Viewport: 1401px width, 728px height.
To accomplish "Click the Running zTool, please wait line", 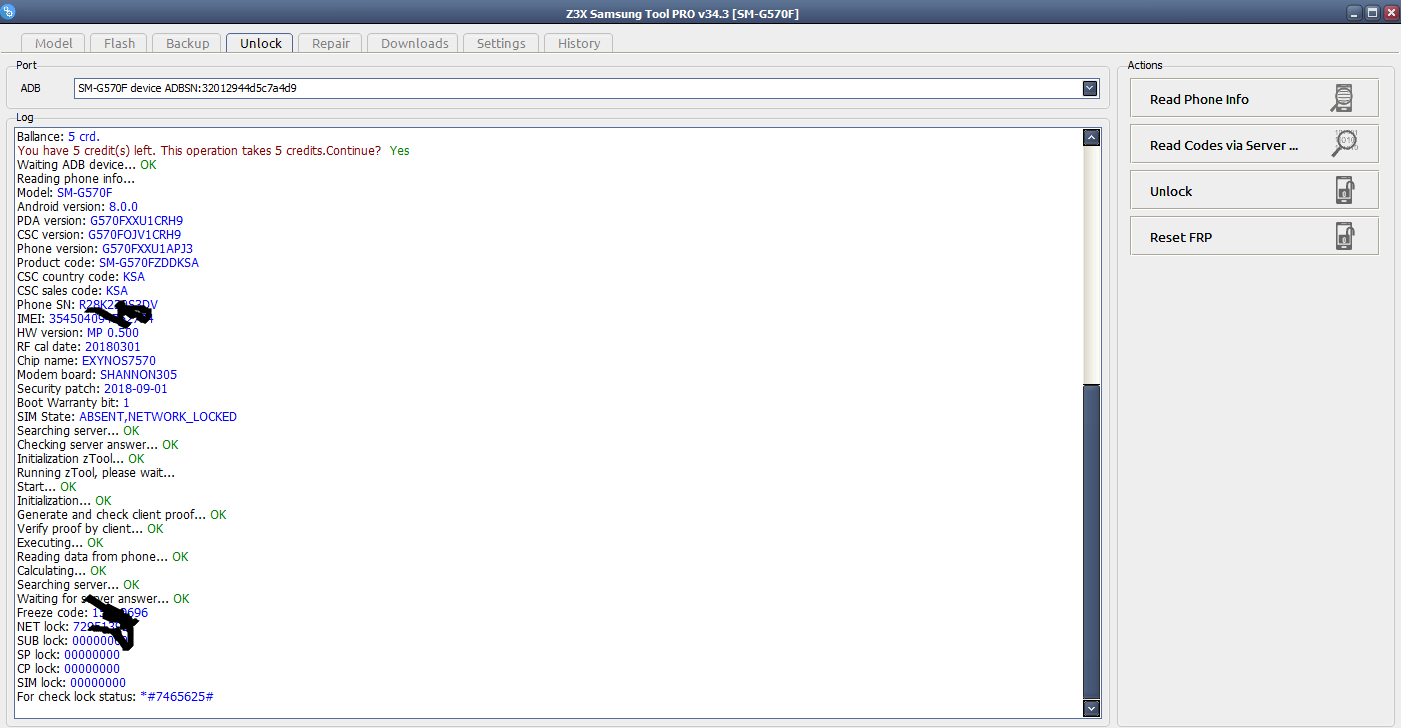I will [x=96, y=473].
